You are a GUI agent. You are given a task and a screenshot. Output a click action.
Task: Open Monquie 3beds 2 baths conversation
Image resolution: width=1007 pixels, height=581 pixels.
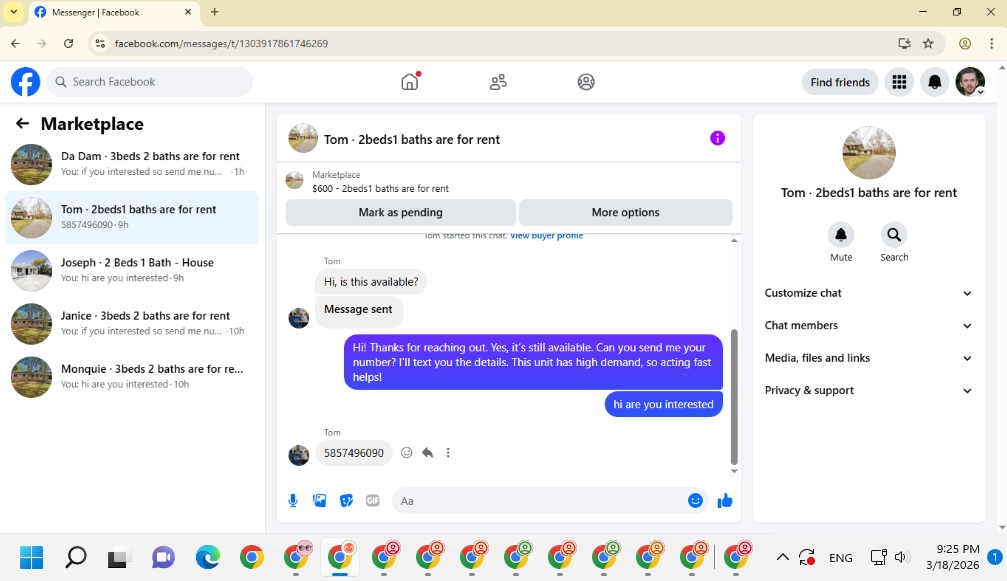(x=132, y=377)
